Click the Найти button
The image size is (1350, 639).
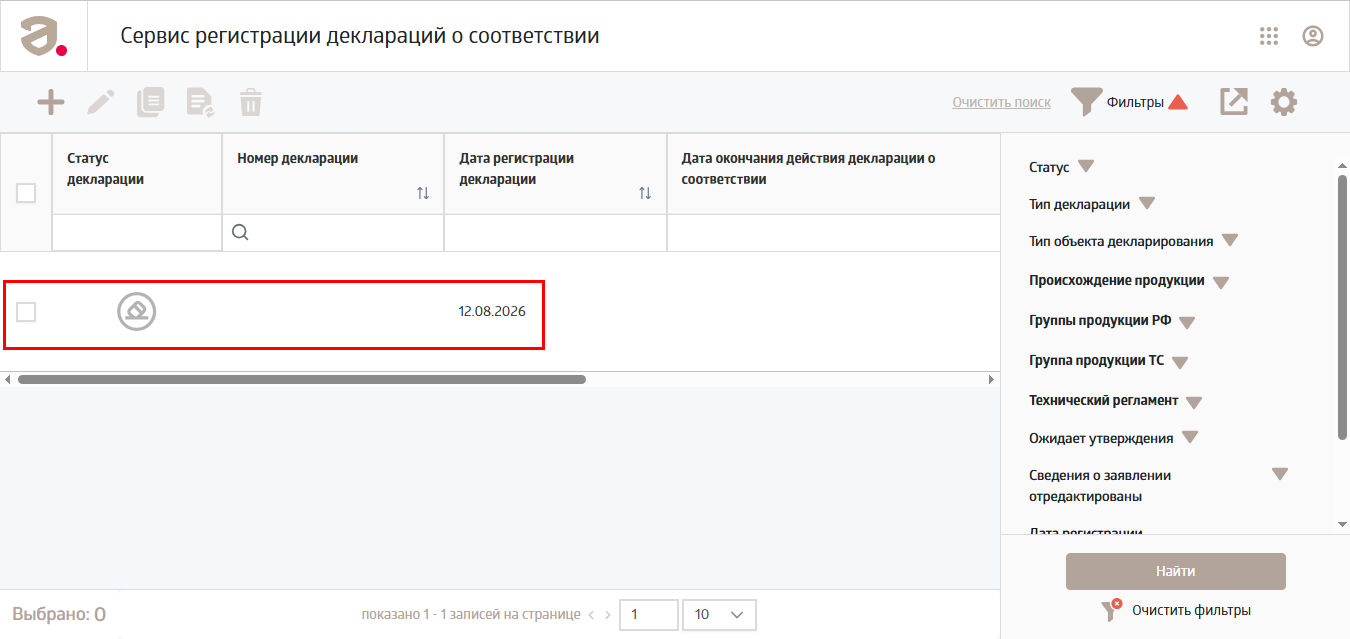pyautogui.click(x=1176, y=572)
